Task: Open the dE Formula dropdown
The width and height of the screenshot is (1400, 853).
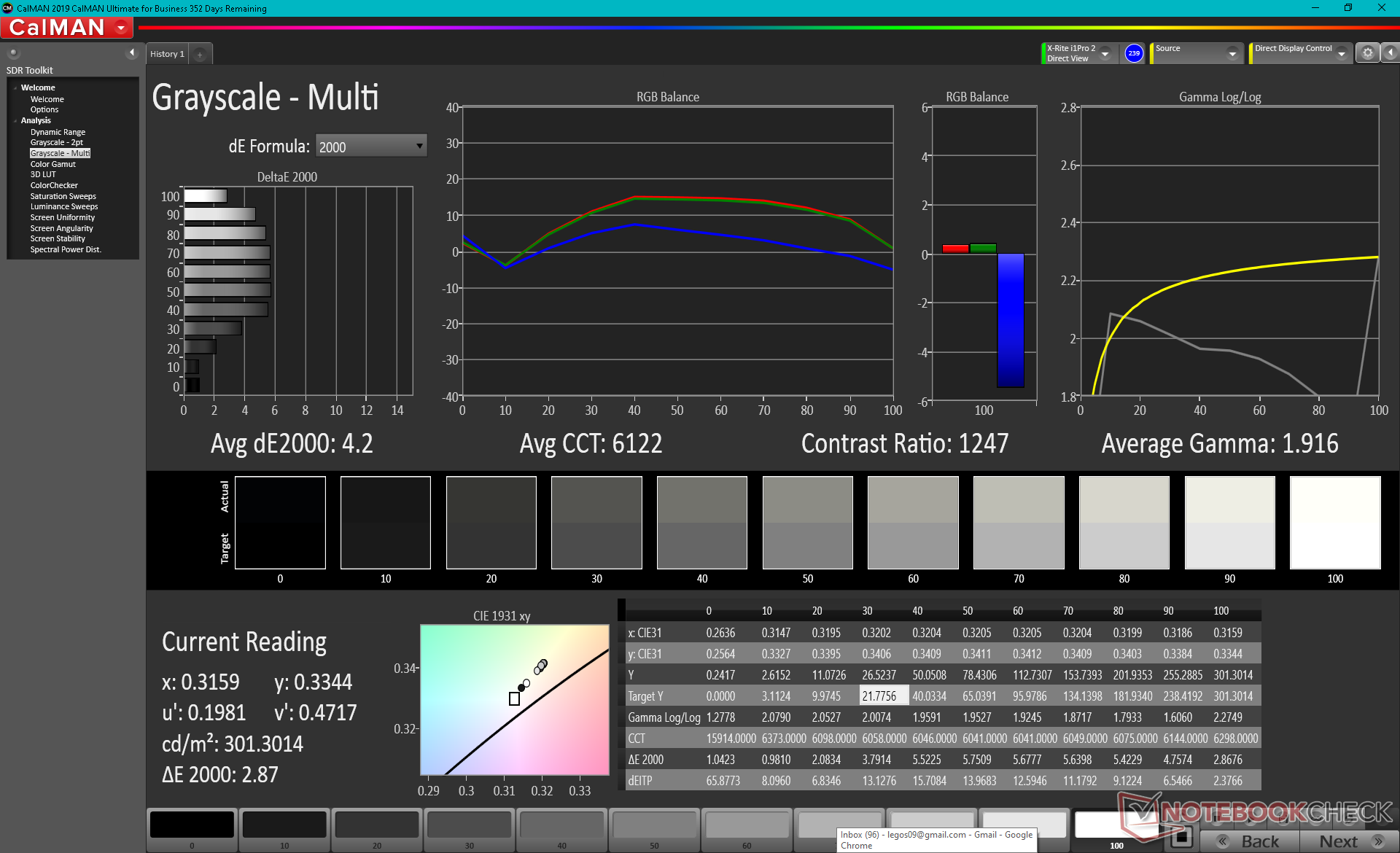Action: (x=370, y=147)
